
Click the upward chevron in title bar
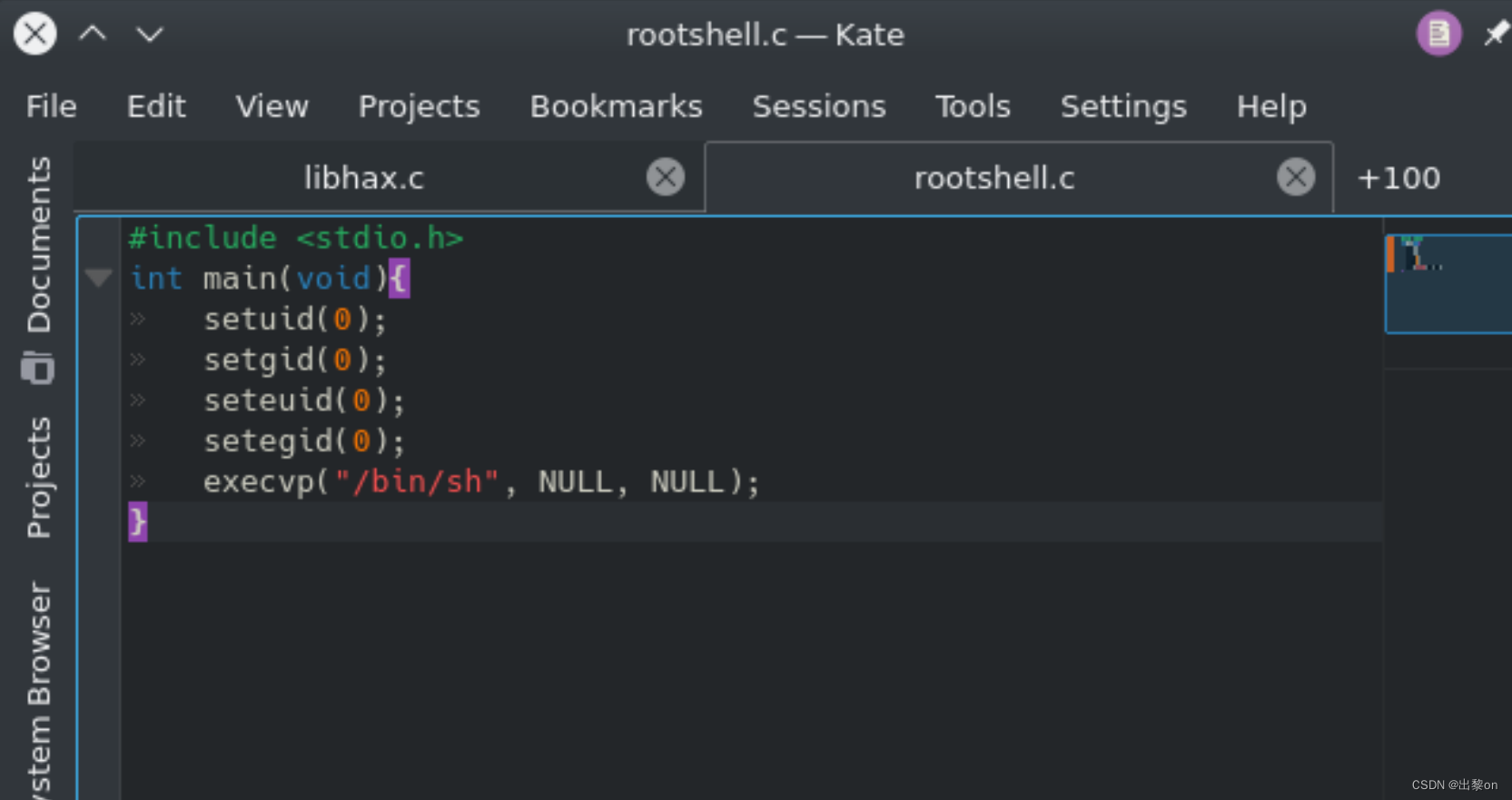pos(93,34)
